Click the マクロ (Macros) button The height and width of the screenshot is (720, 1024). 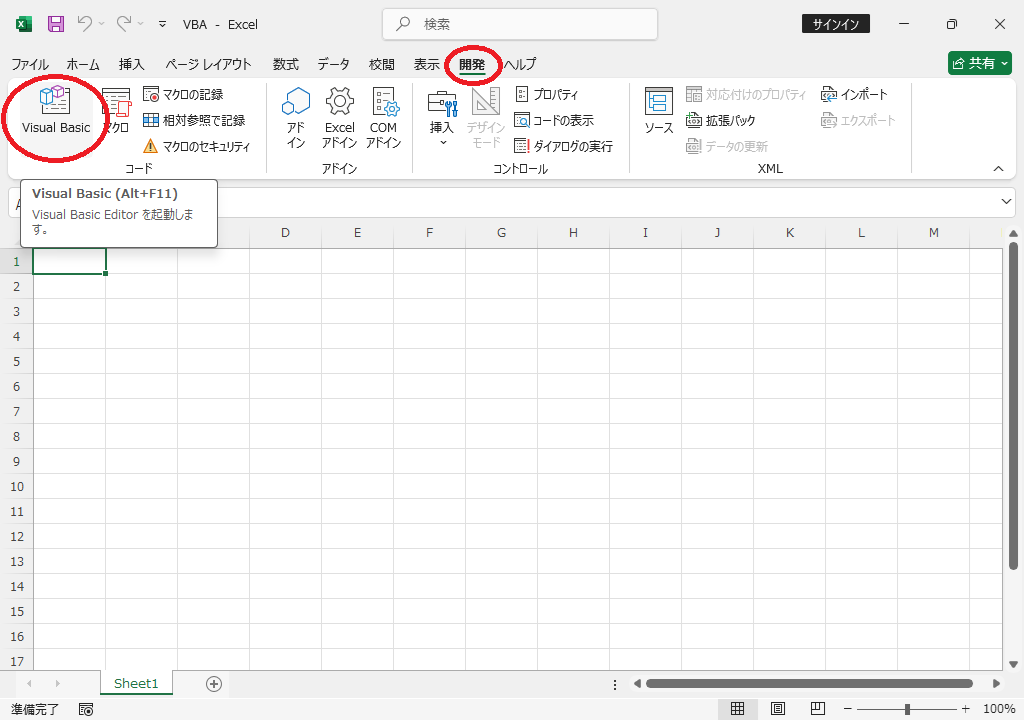point(118,110)
